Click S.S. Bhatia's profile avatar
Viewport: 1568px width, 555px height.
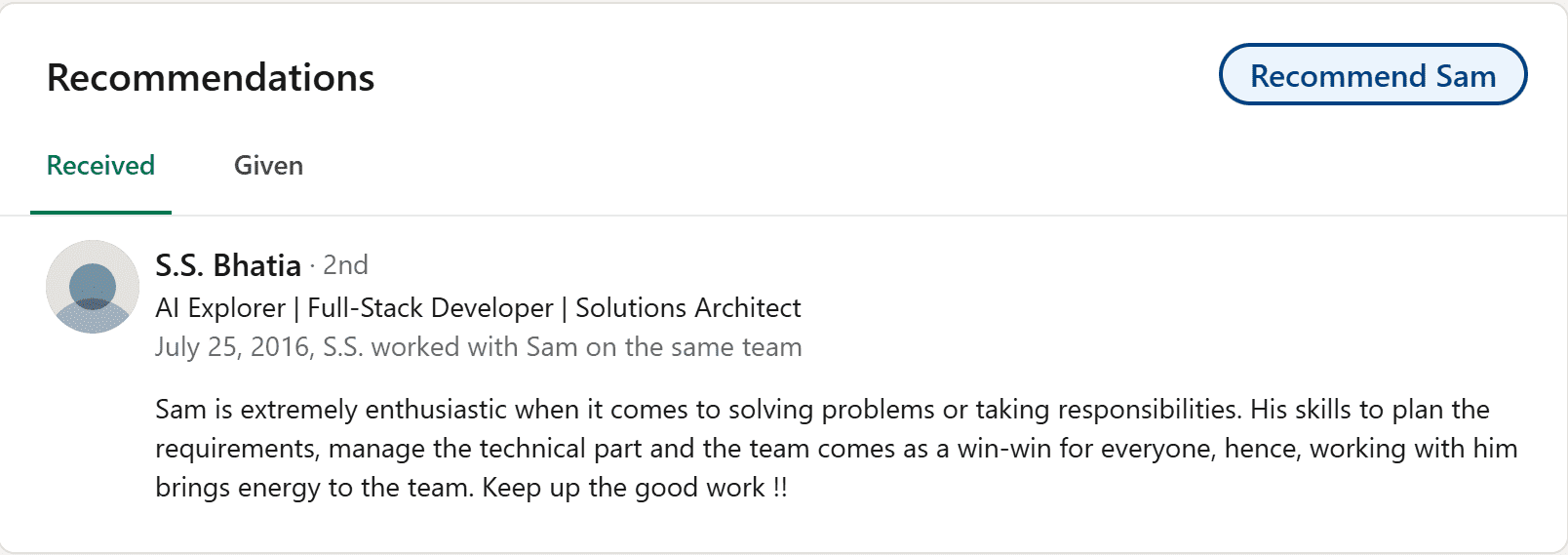tap(93, 287)
